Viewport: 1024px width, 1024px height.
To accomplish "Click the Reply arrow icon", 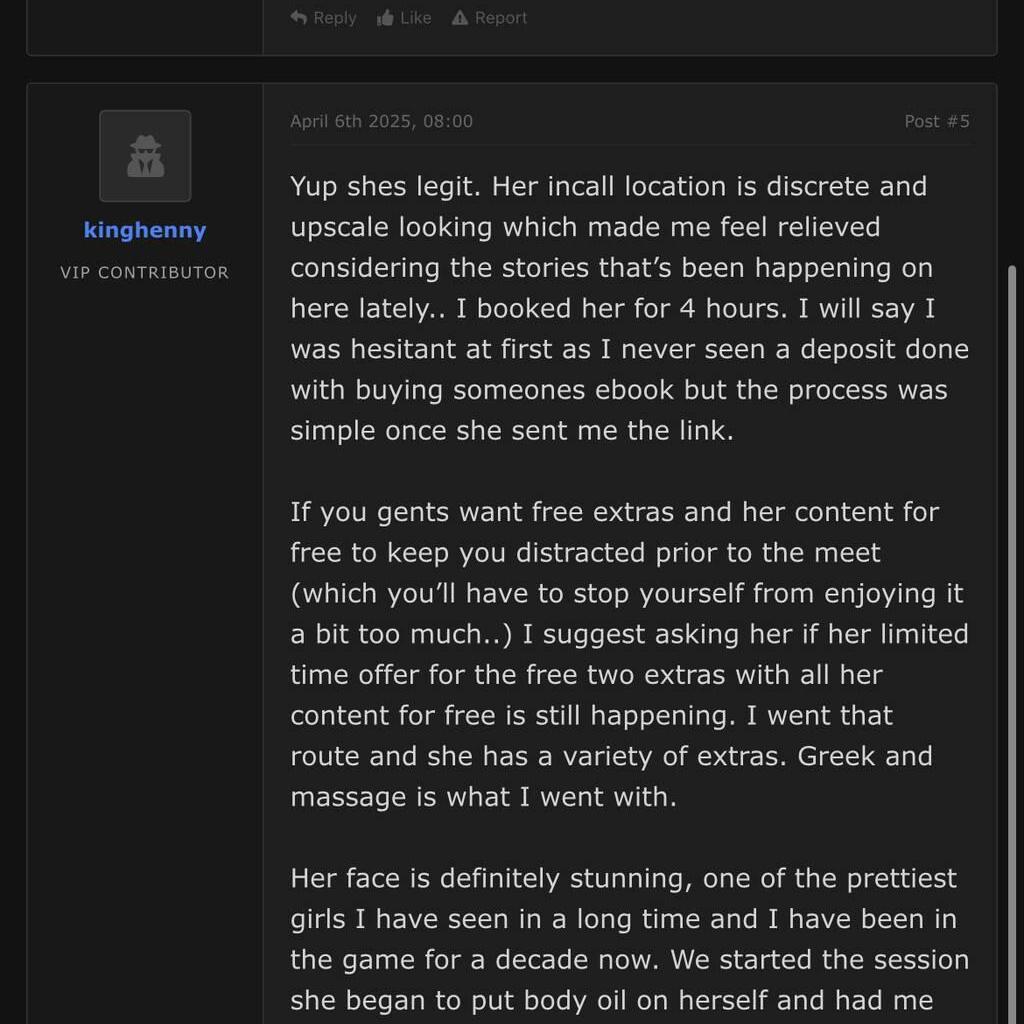I will (x=298, y=18).
